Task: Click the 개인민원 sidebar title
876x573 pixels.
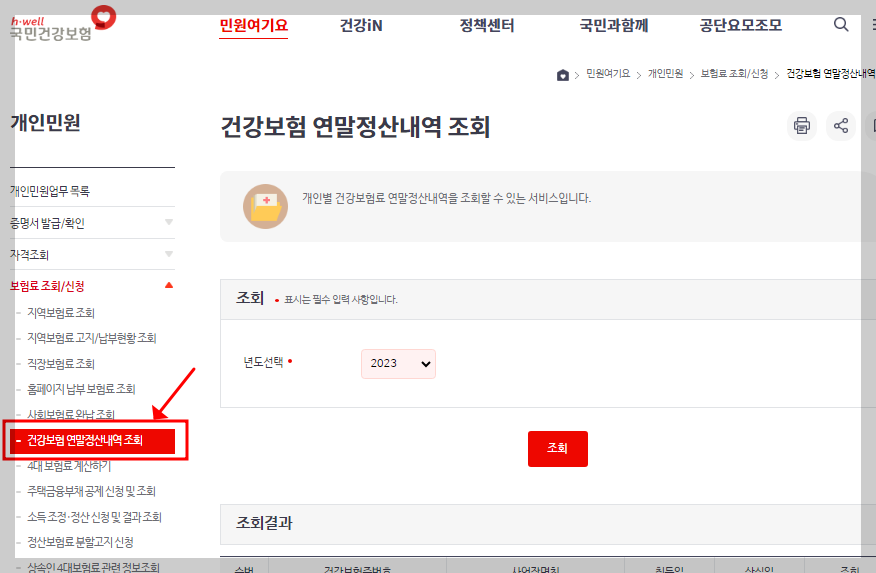Action: [x=45, y=122]
